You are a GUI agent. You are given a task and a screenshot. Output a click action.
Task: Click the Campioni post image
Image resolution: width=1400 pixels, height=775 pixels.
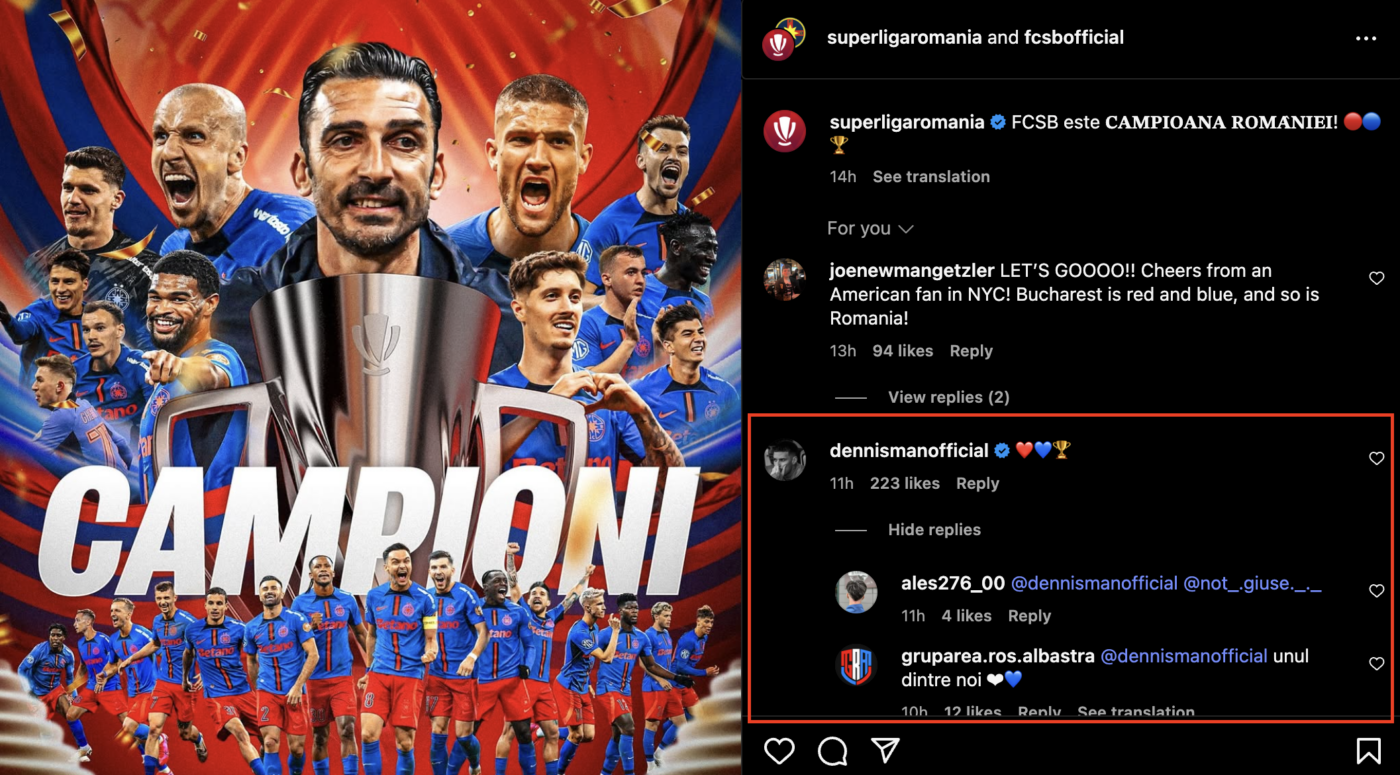pos(371,387)
